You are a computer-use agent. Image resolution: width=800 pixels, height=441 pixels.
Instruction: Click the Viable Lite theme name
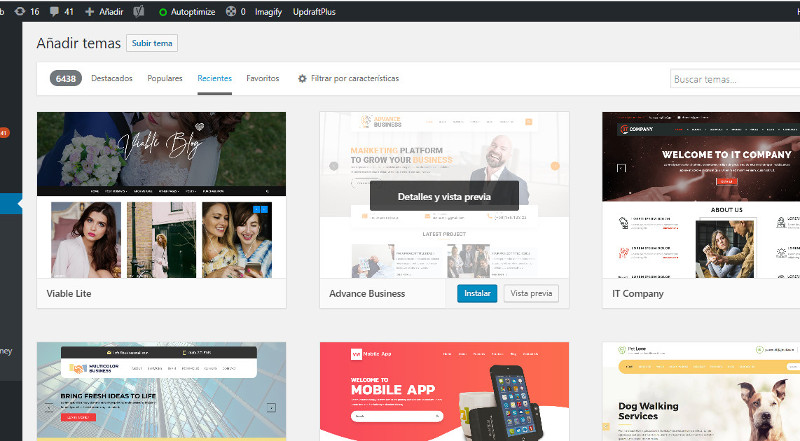[69, 293]
